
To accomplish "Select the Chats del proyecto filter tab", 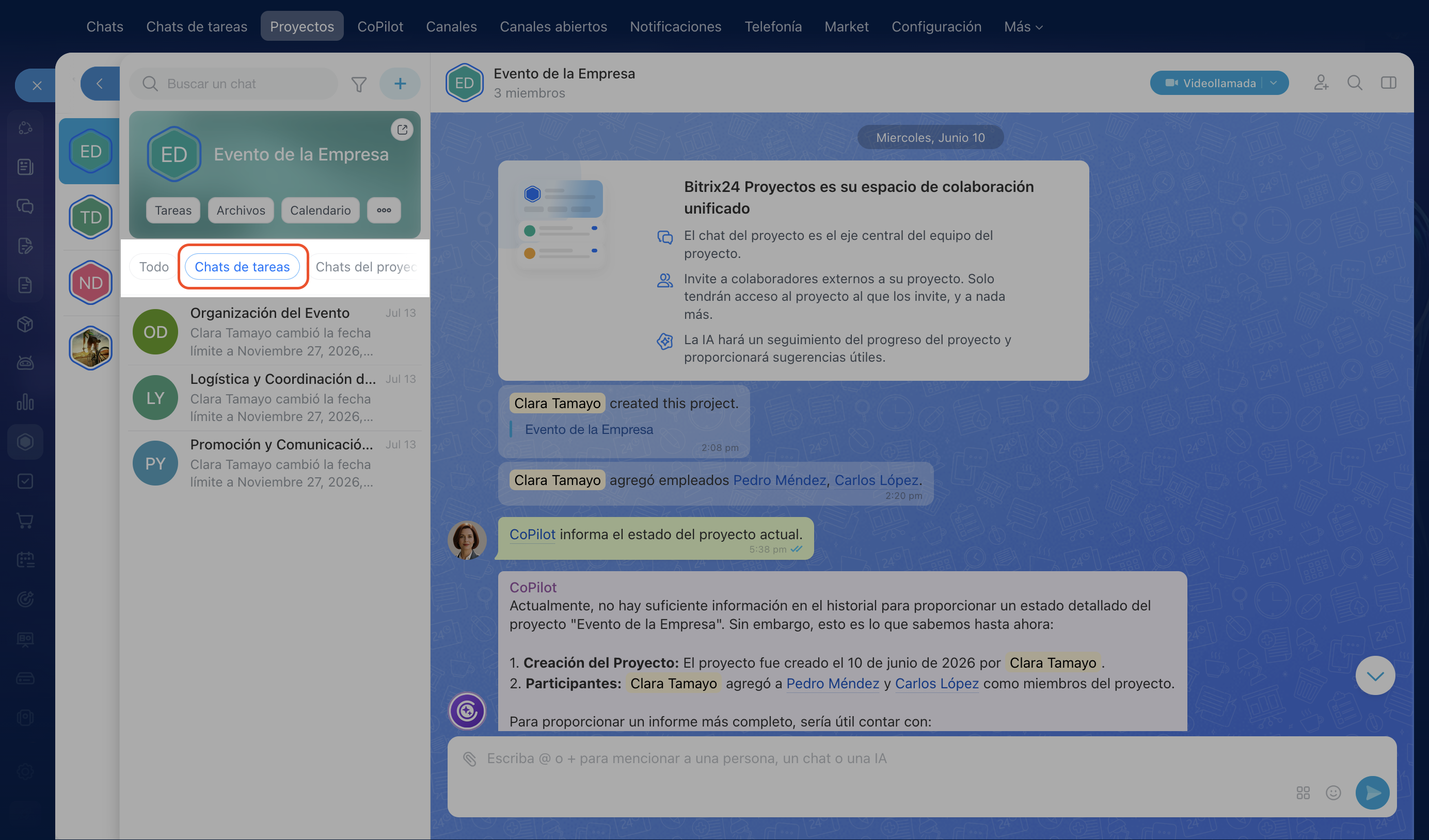I will [x=368, y=267].
